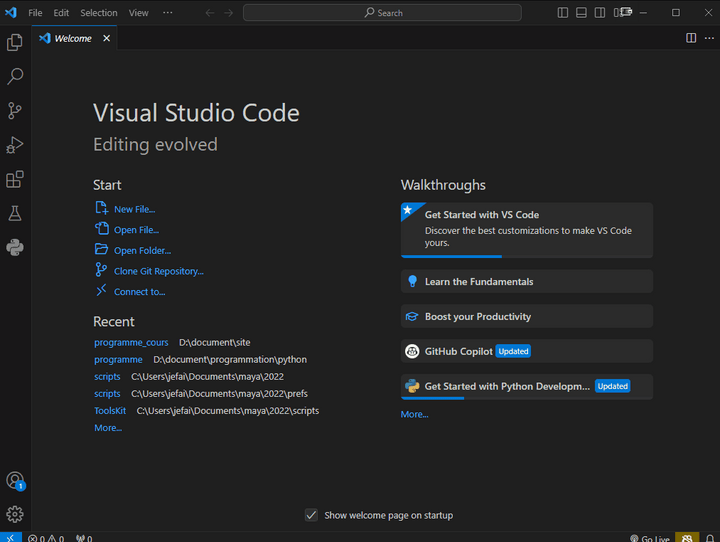Click errors and warnings status indicator
Image resolution: width=720 pixels, height=542 pixels.
point(46,538)
